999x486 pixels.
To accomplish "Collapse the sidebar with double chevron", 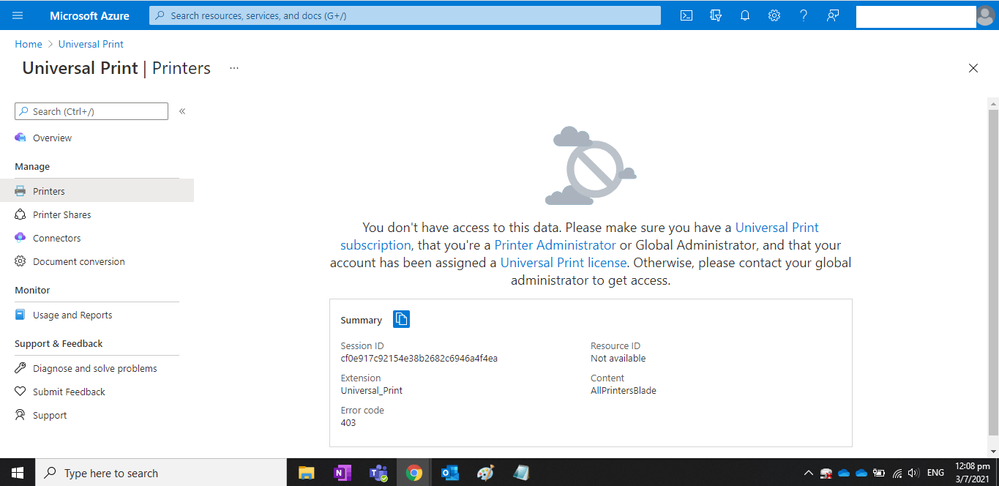I will 182,111.
